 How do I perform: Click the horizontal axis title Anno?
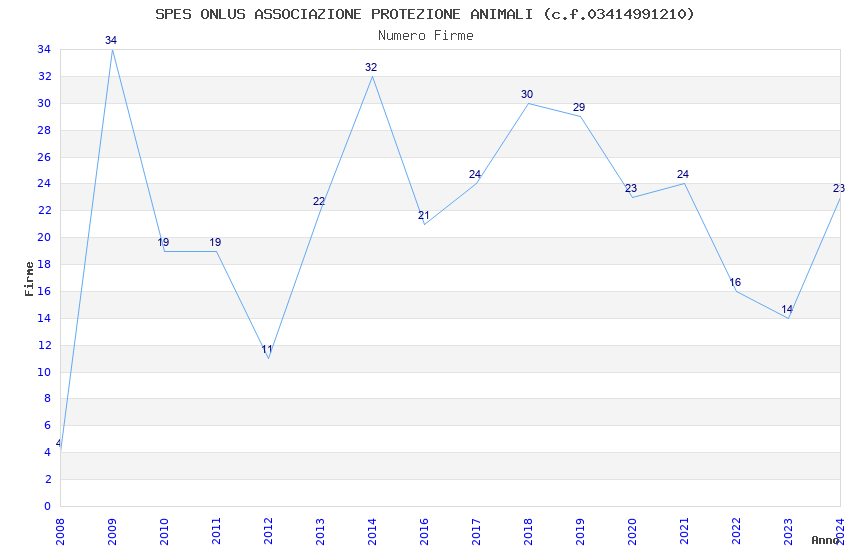click(825, 540)
